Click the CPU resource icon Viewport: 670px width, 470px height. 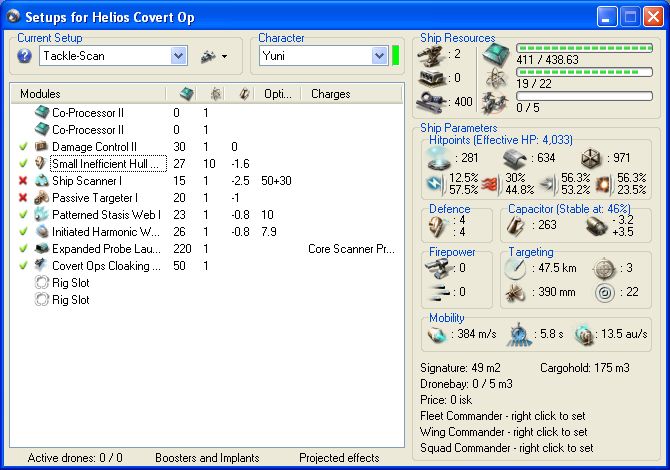pos(496,54)
